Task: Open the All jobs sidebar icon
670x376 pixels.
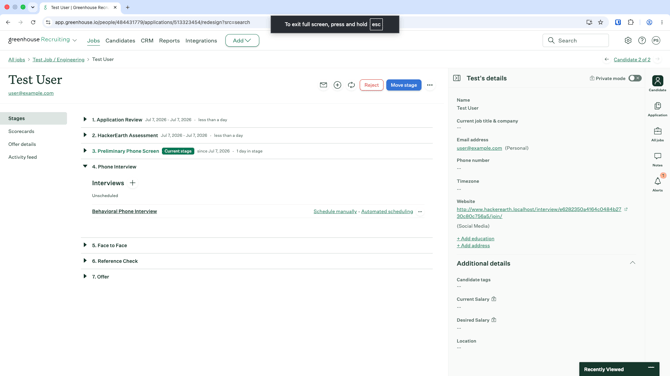Action: (657, 134)
